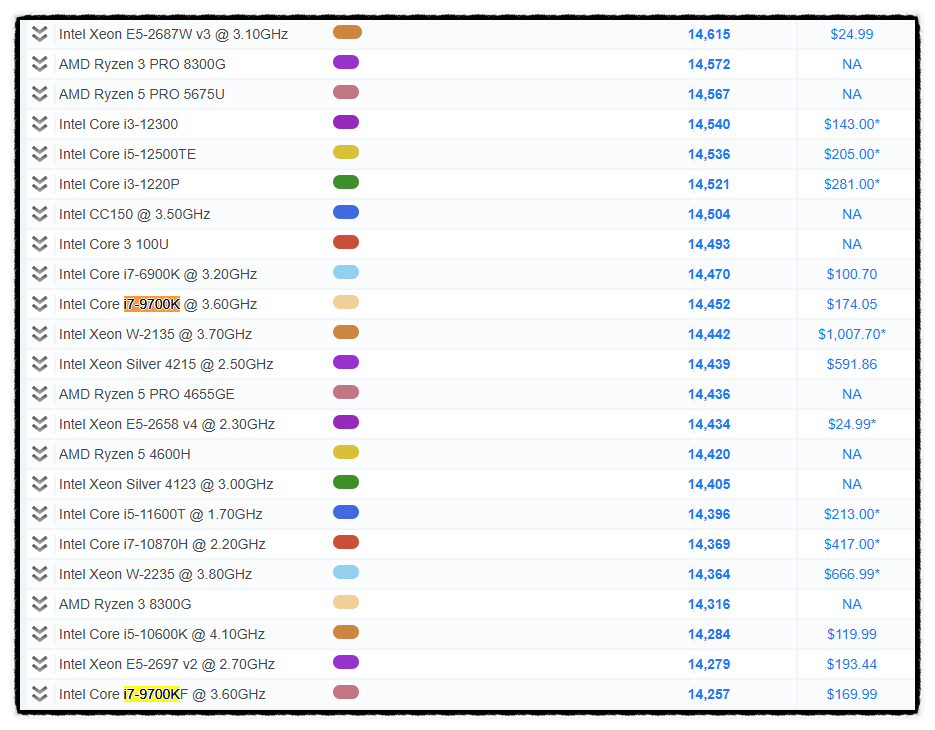
Task: Click the $281.00* price link
Action: [x=852, y=184]
